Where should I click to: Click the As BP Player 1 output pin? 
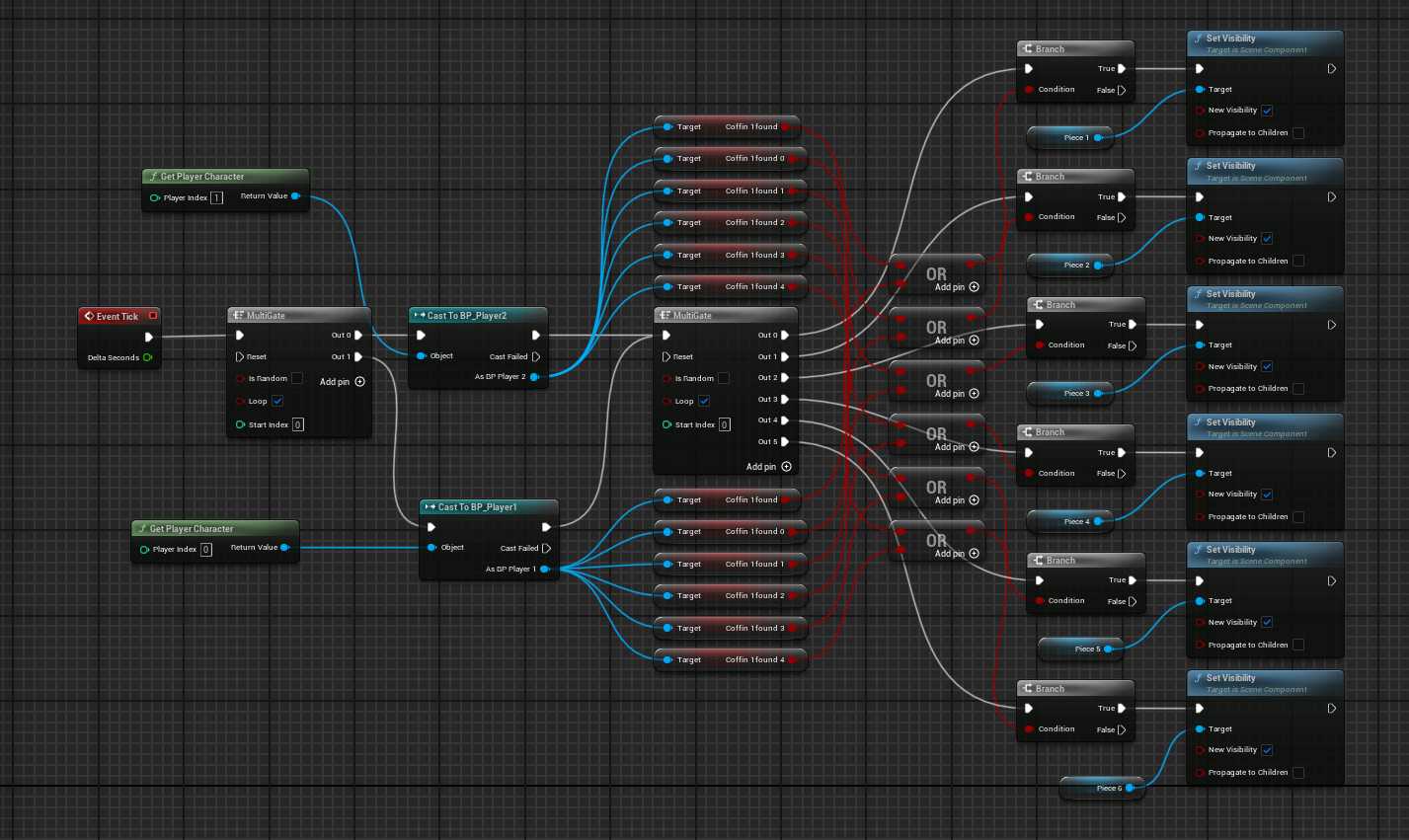(x=544, y=569)
